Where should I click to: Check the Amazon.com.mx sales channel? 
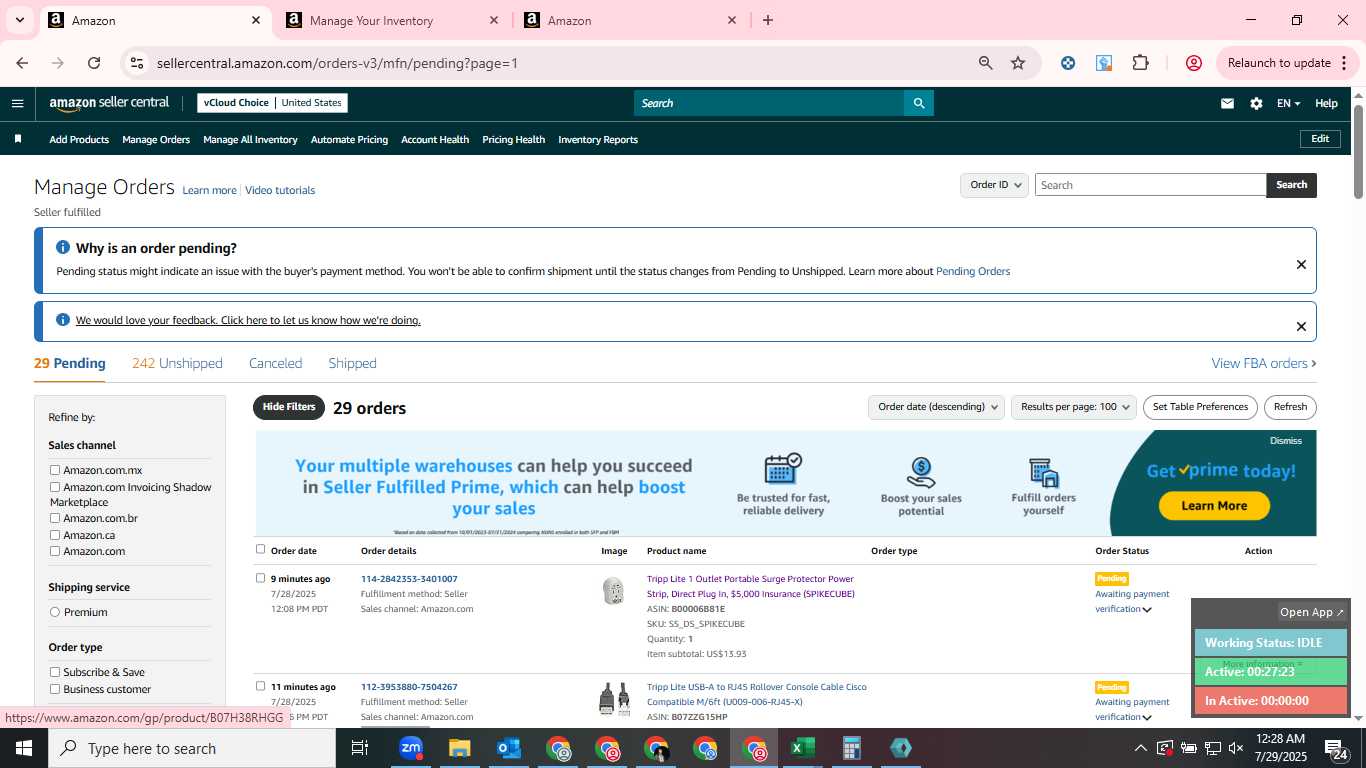pyautogui.click(x=55, y=470)
